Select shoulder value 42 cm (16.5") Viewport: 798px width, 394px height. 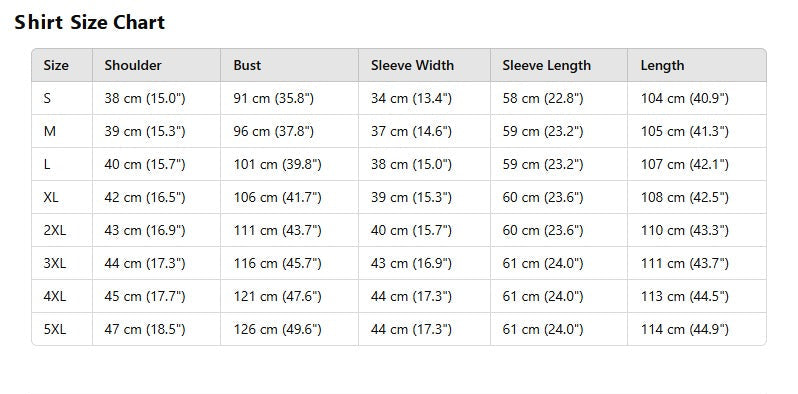(x=145, y=197)
